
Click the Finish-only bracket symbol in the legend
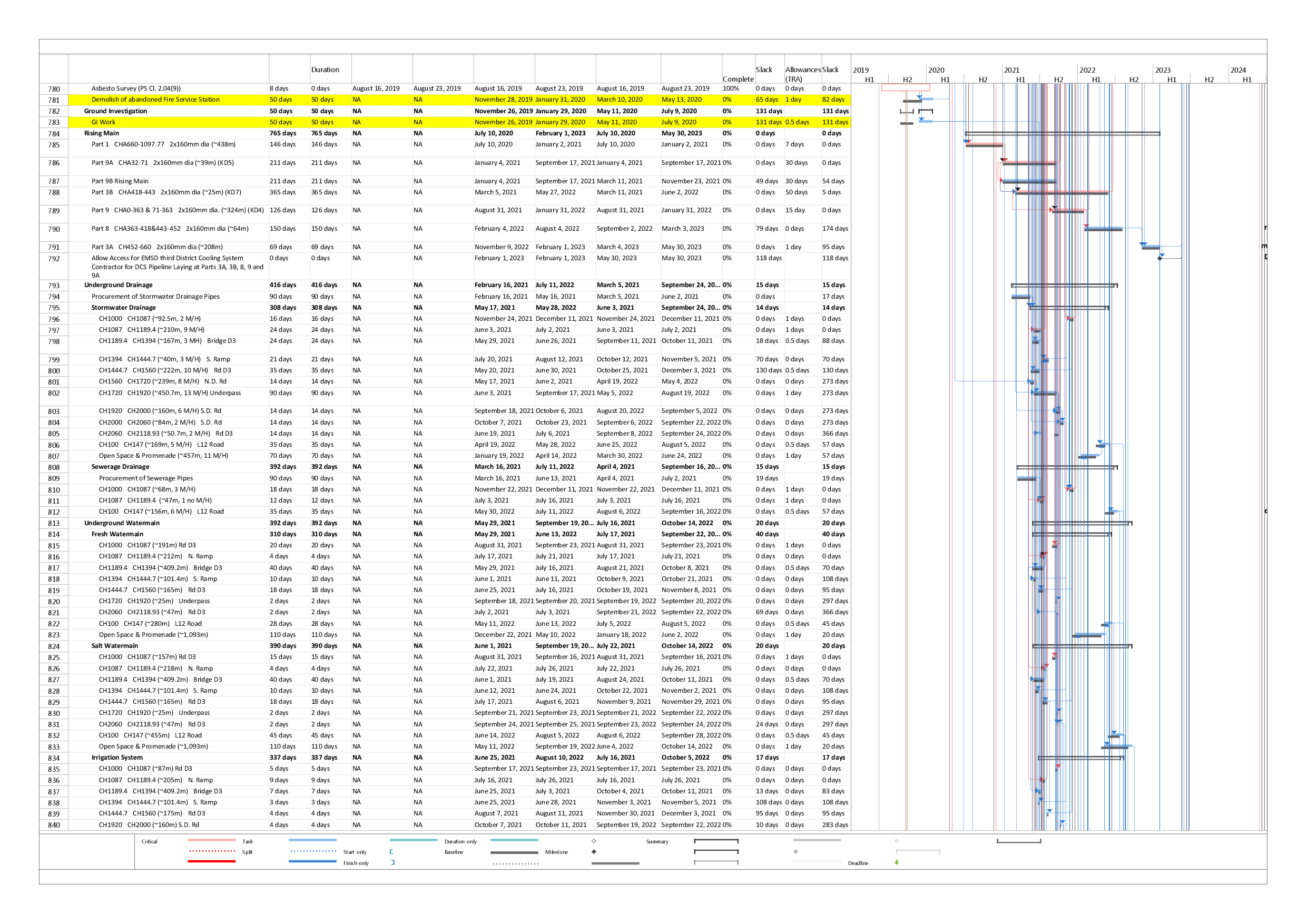pos(393,863)
